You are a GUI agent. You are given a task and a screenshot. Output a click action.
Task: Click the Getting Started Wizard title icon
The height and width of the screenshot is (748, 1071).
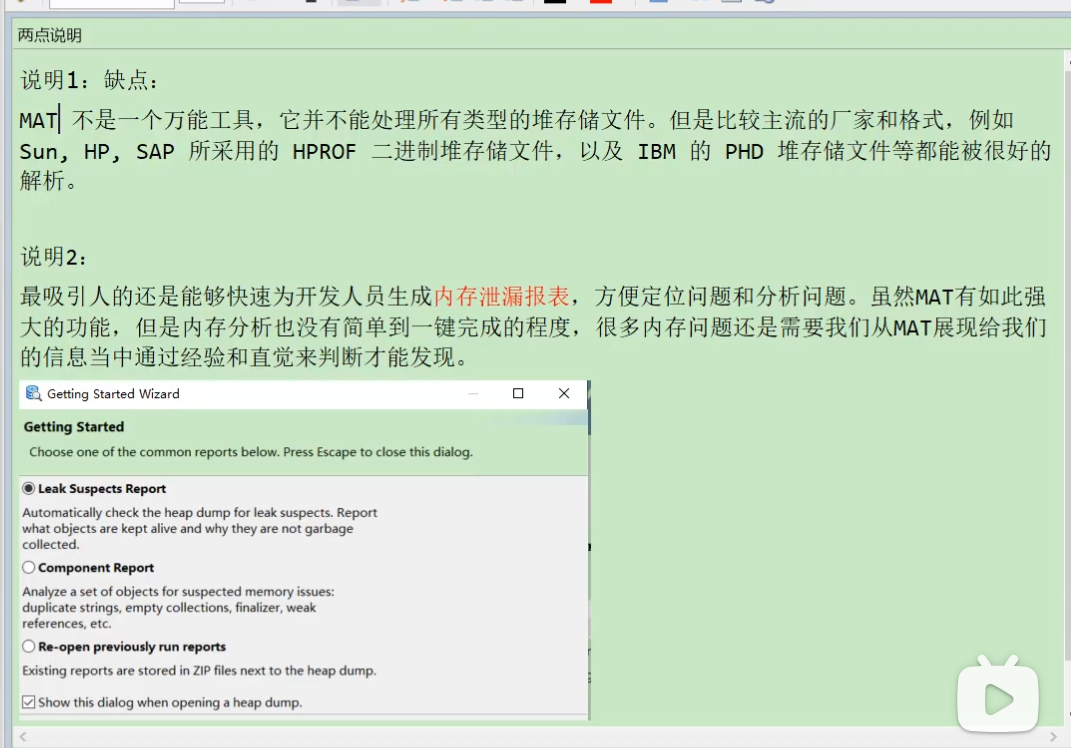(33, 393)
